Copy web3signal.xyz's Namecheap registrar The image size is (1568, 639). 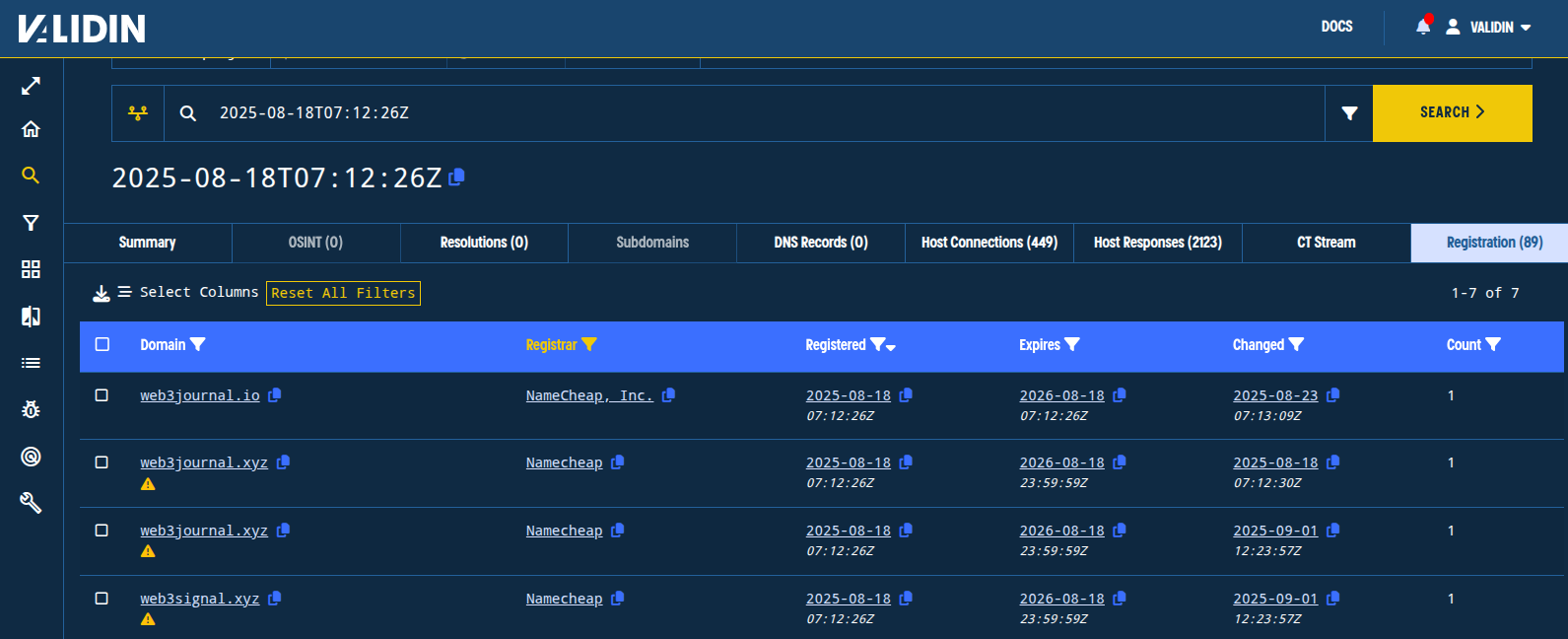pos(618,599)
